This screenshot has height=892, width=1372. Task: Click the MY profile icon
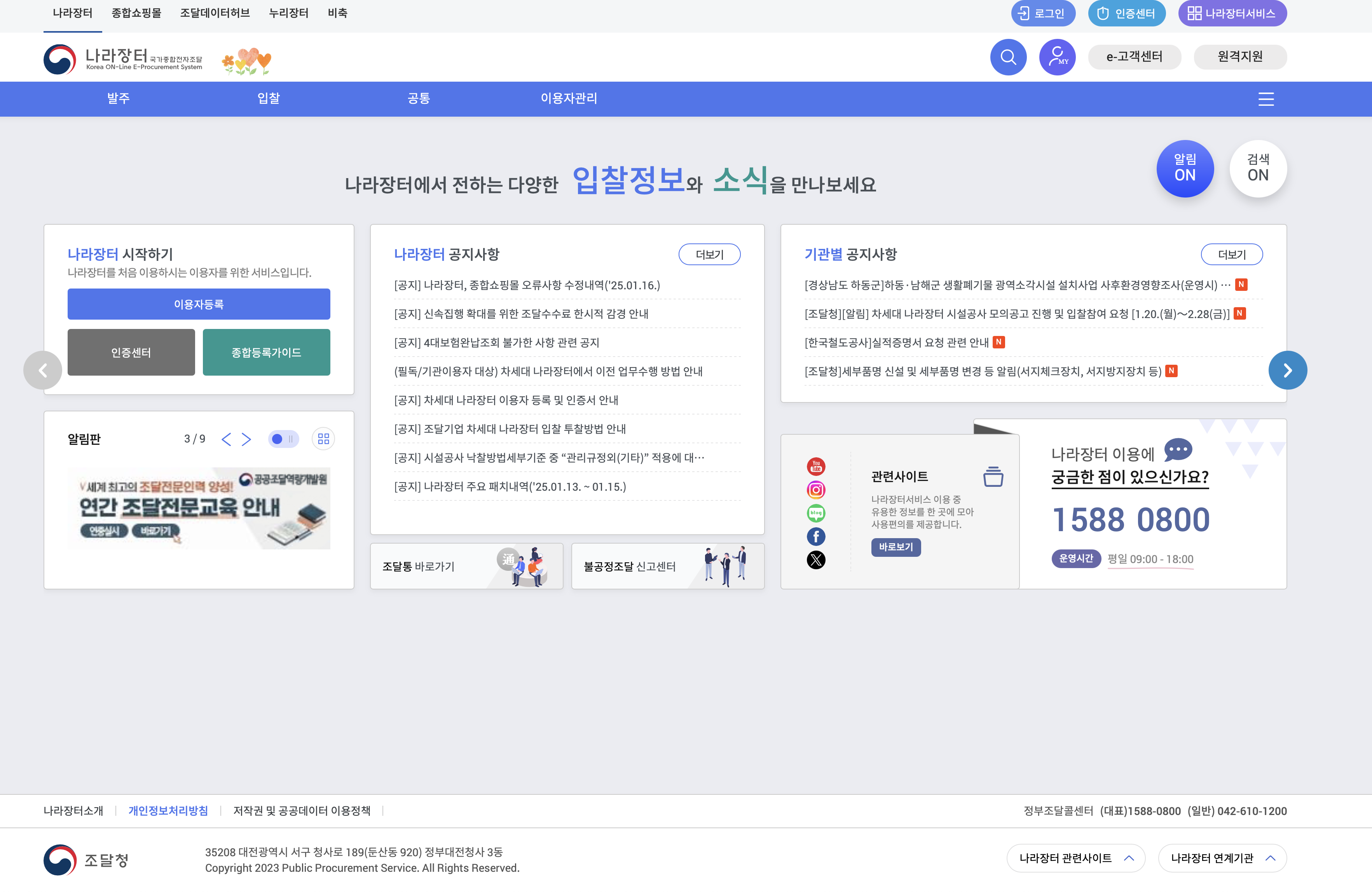1057,57
